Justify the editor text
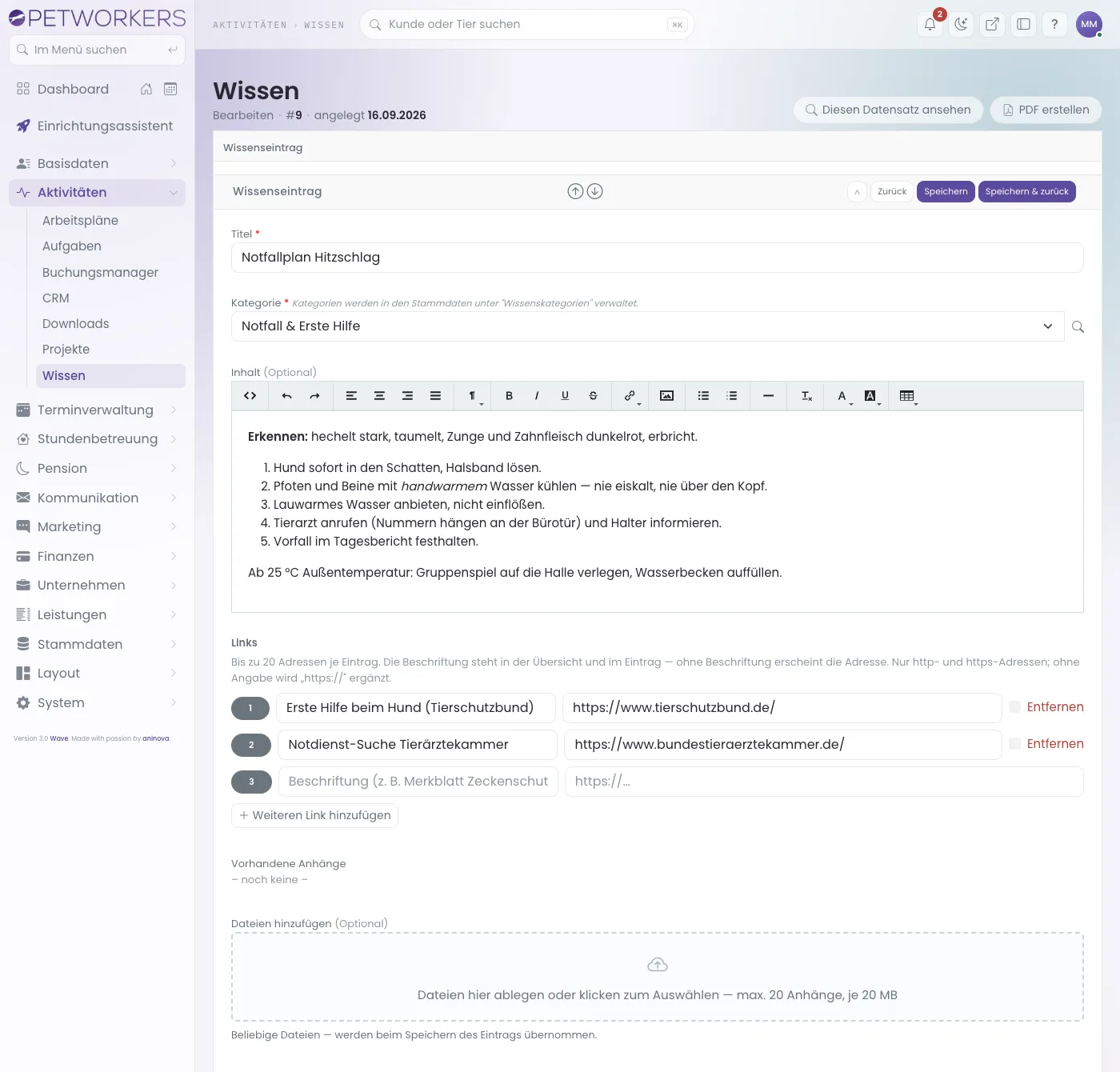This screenshot has height=1072, width=1120. [x=435, y=396]
